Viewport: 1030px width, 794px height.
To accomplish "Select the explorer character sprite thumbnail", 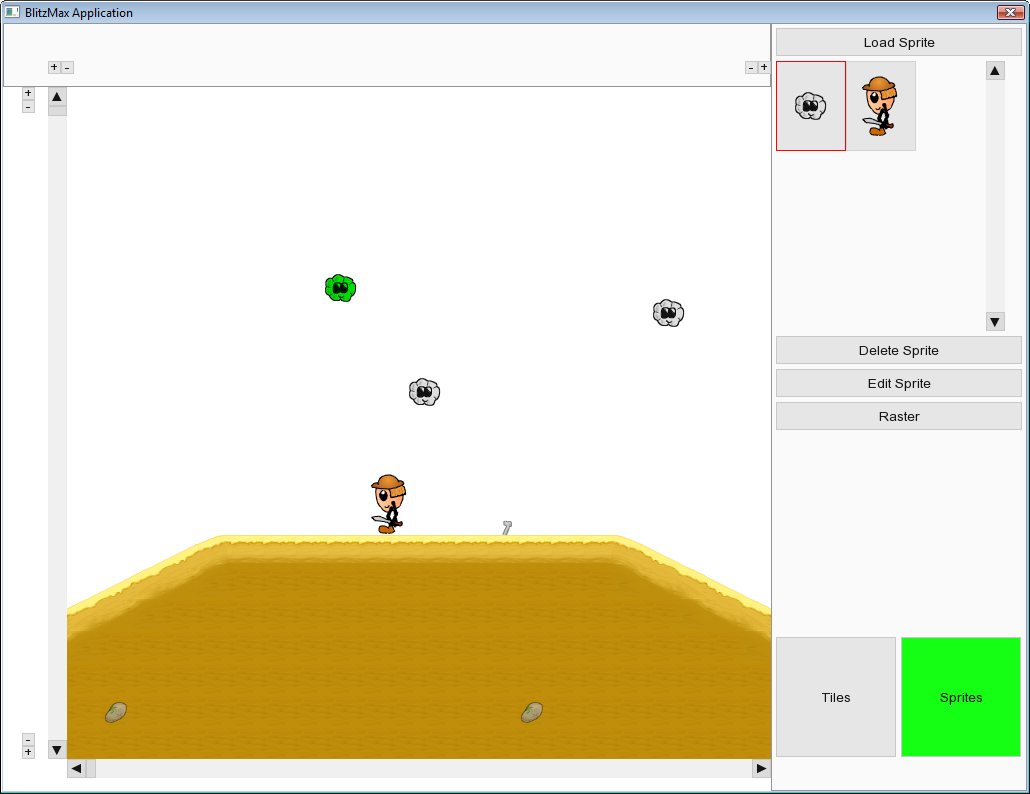I will (x=880, y=106).
